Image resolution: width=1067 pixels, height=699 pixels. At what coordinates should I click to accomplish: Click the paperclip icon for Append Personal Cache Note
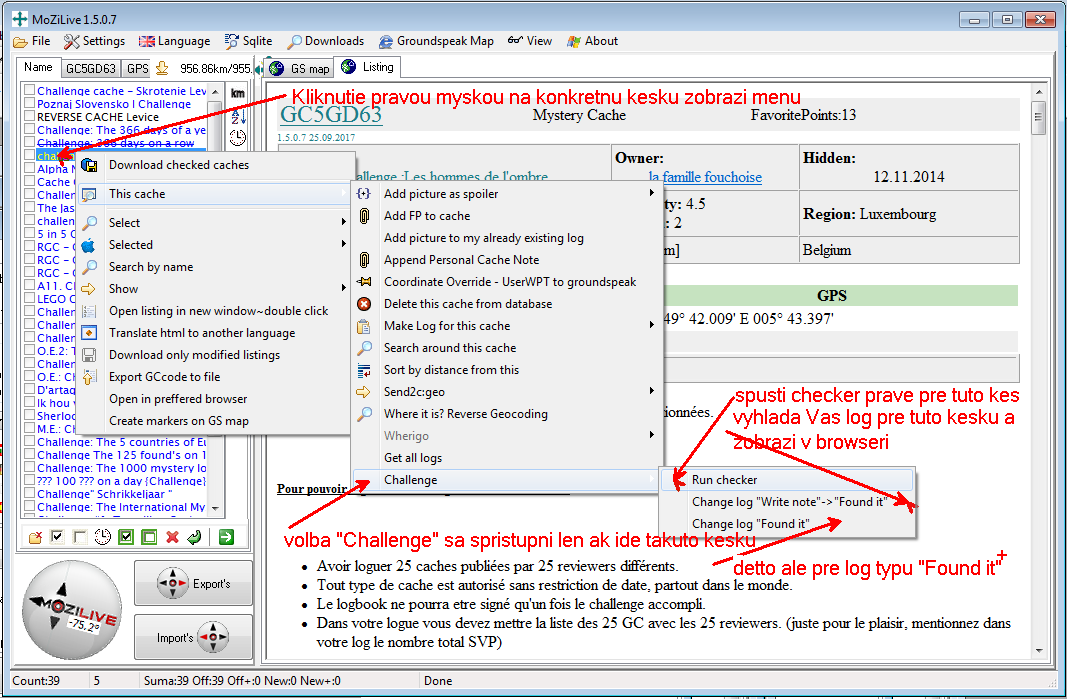pos(364,260)
